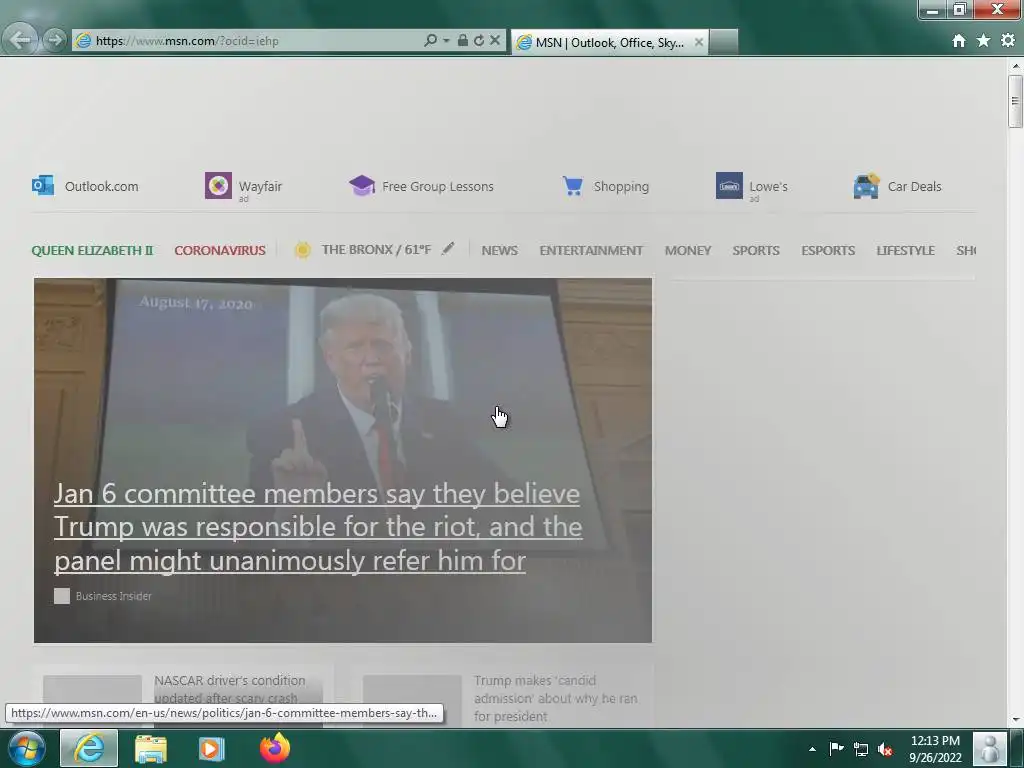The height and width of the screenshot is (768, 1024).
Task: Show hidden tray icons arrow
Action: 812,749
